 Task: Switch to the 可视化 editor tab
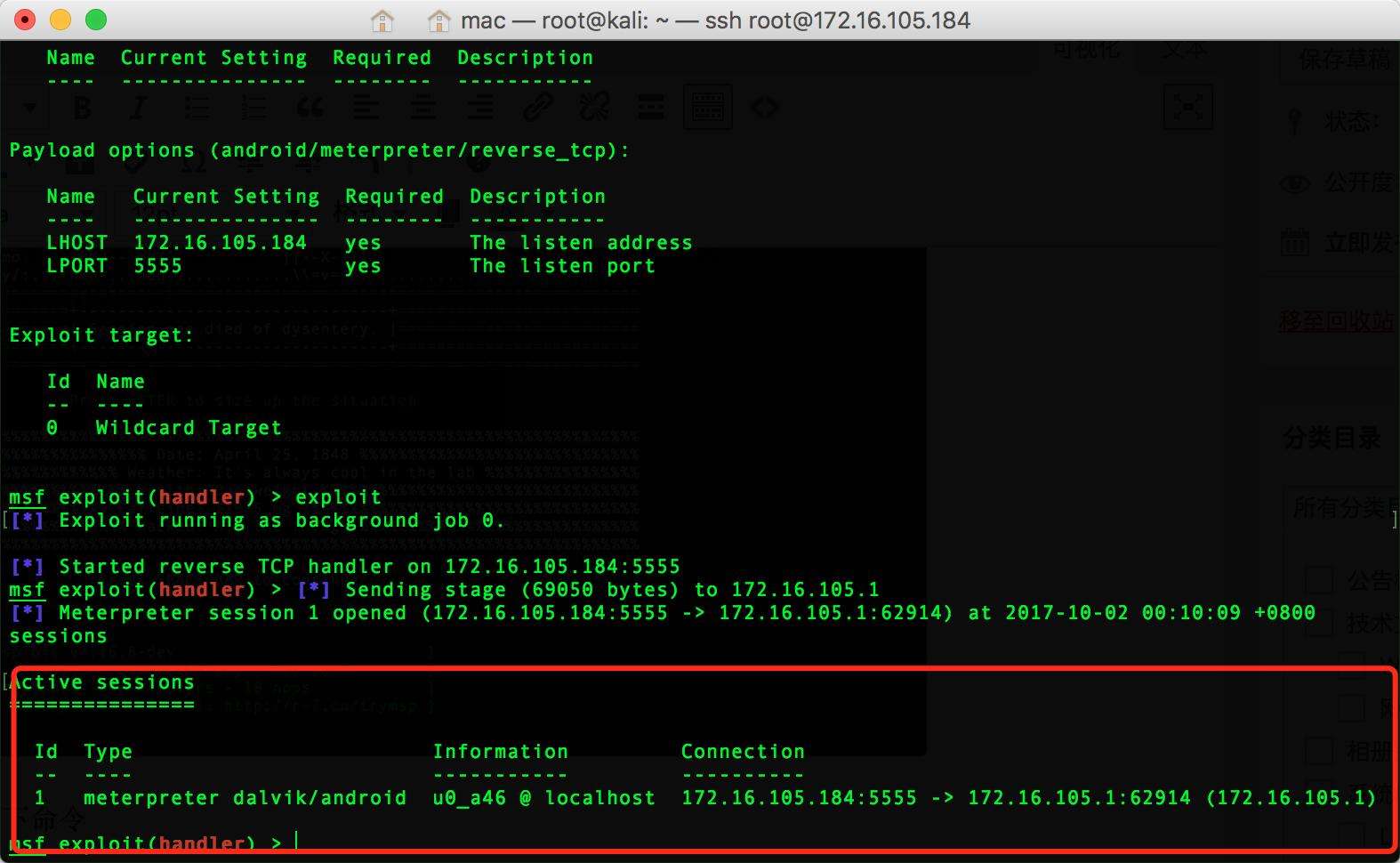[1085, 50]
